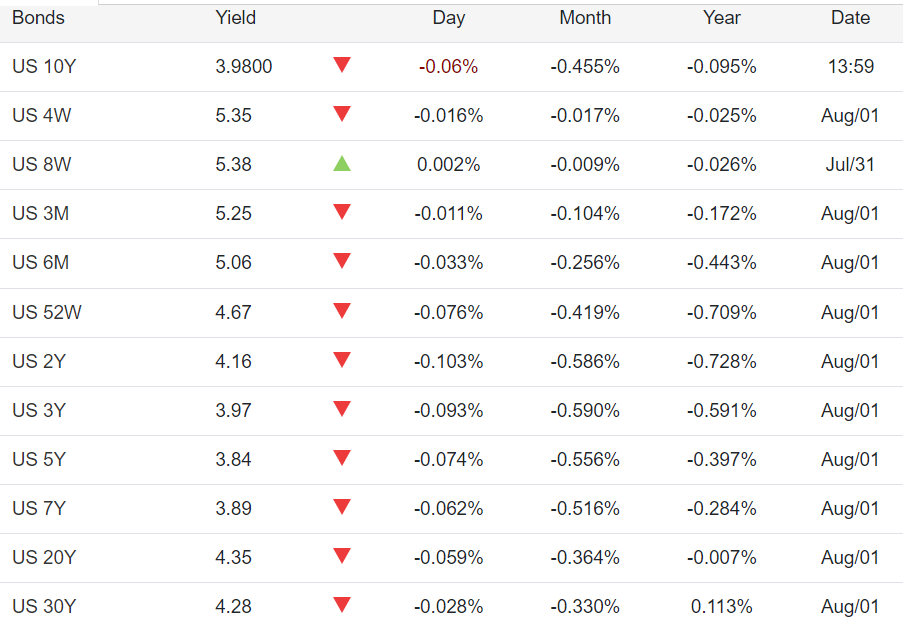Click the Jul/31 date in US 8W row
Screen dimensions: 903x631
pos(850,164)
